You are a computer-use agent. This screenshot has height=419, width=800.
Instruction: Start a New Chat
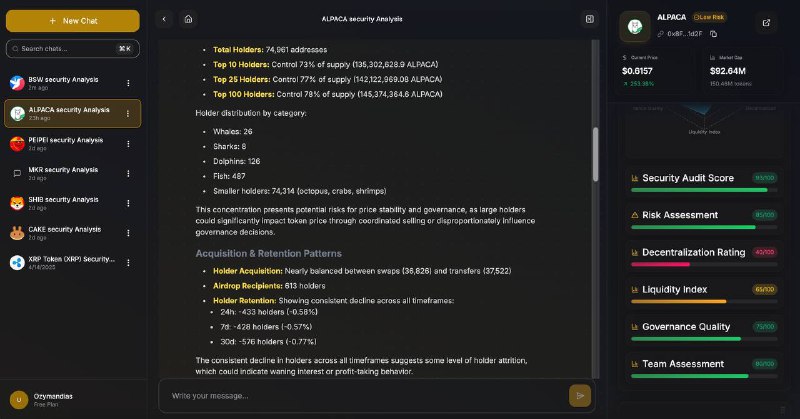[x=72, y=21]
